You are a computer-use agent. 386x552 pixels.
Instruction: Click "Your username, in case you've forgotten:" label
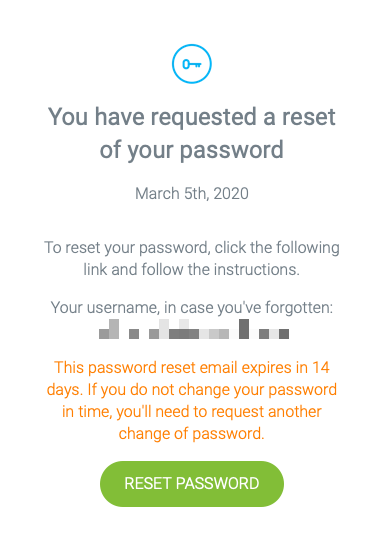coord(192,308)
